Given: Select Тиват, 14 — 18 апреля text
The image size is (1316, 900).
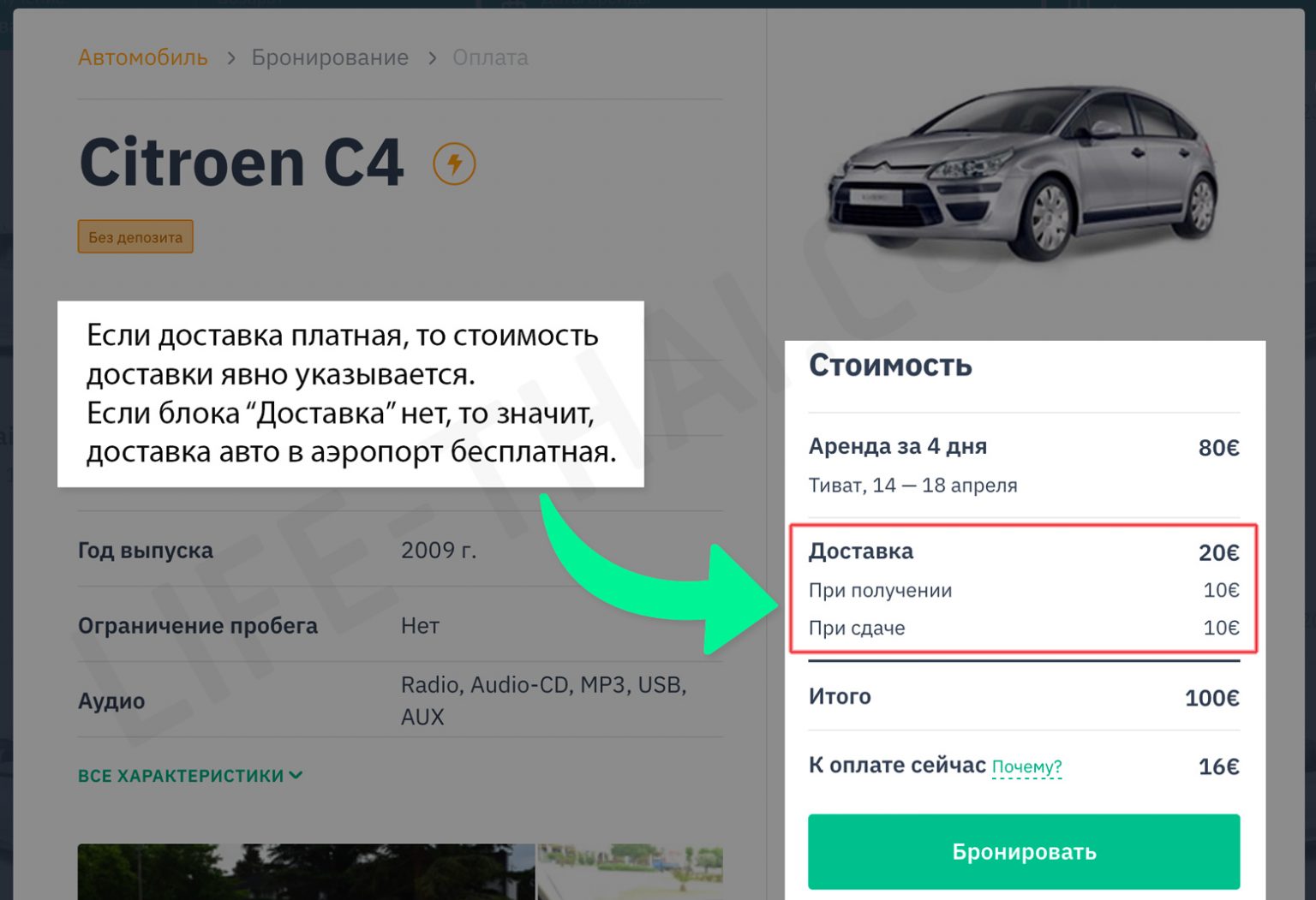Looking at the screenshot, I should click(913, 486).
